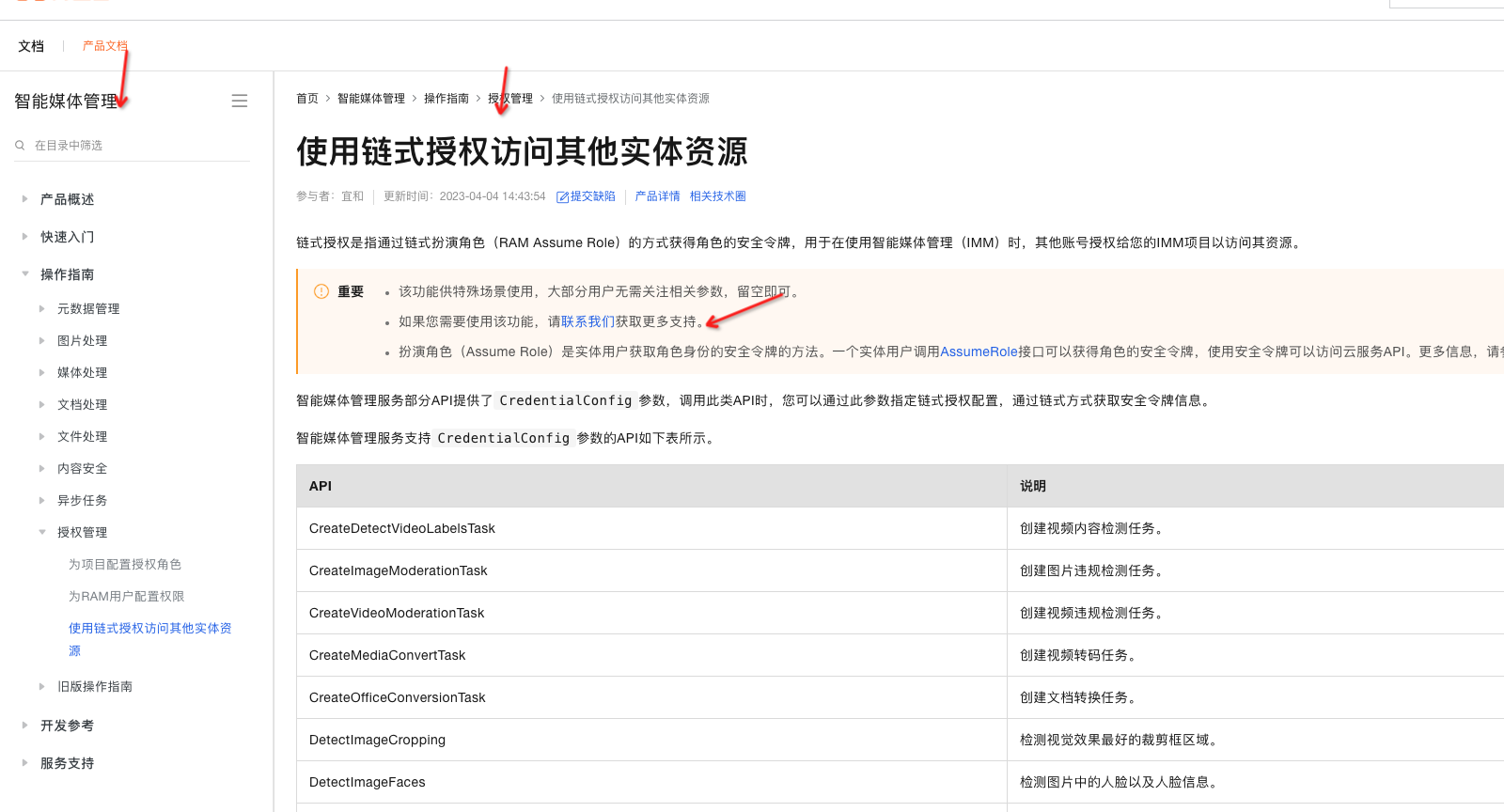
Task: Expand the 开发参考 section arrow
Action: 24,726
